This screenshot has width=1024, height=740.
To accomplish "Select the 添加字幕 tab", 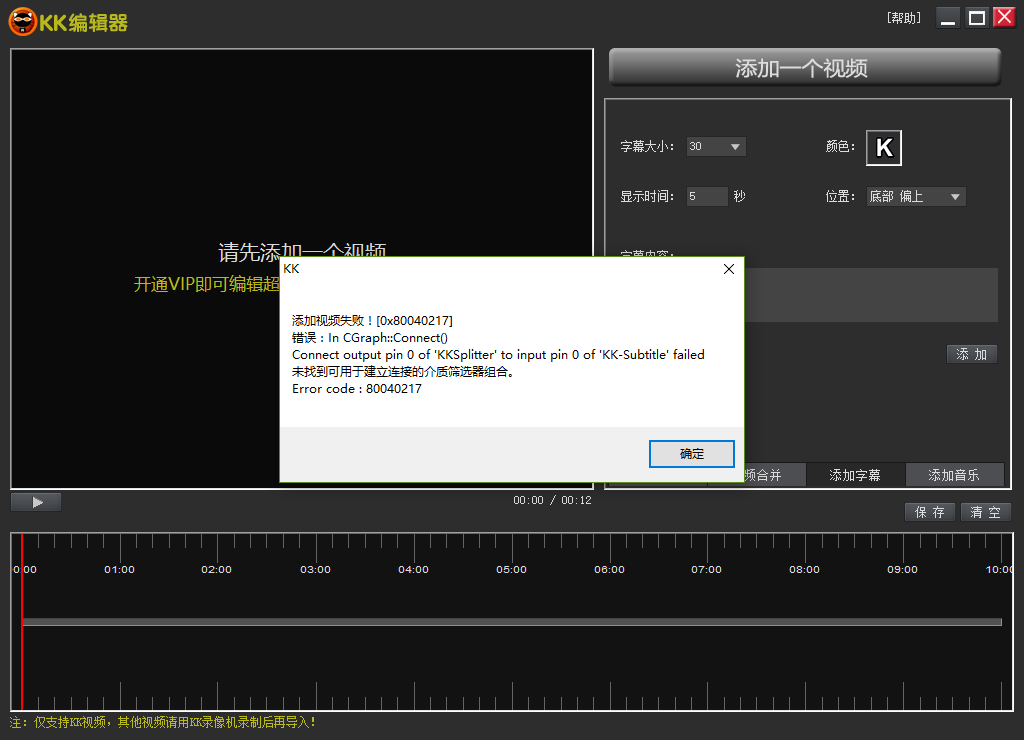I will (855, 475).
